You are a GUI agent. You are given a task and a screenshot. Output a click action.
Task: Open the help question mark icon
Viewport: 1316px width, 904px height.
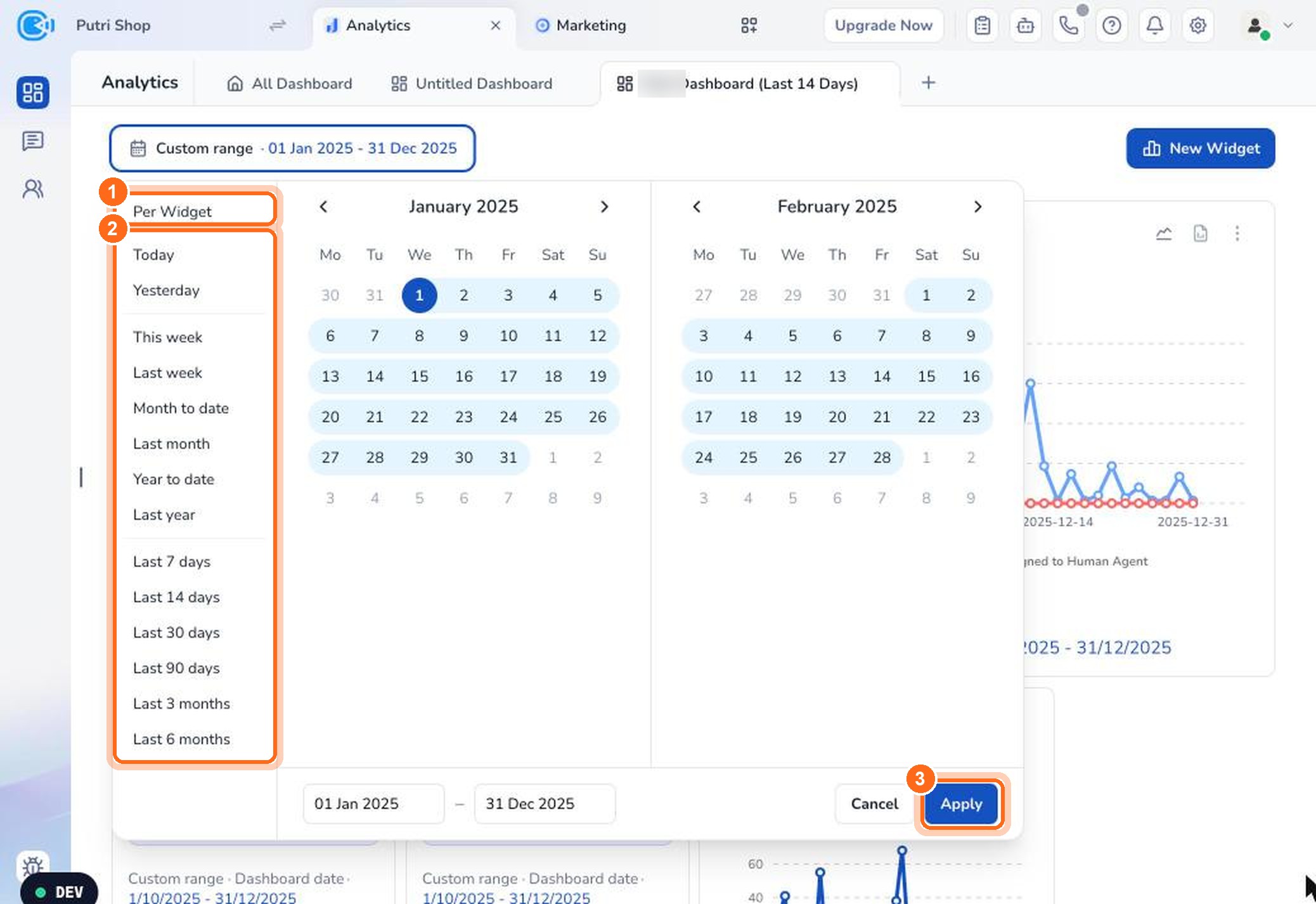click(x=1112, y=25)
